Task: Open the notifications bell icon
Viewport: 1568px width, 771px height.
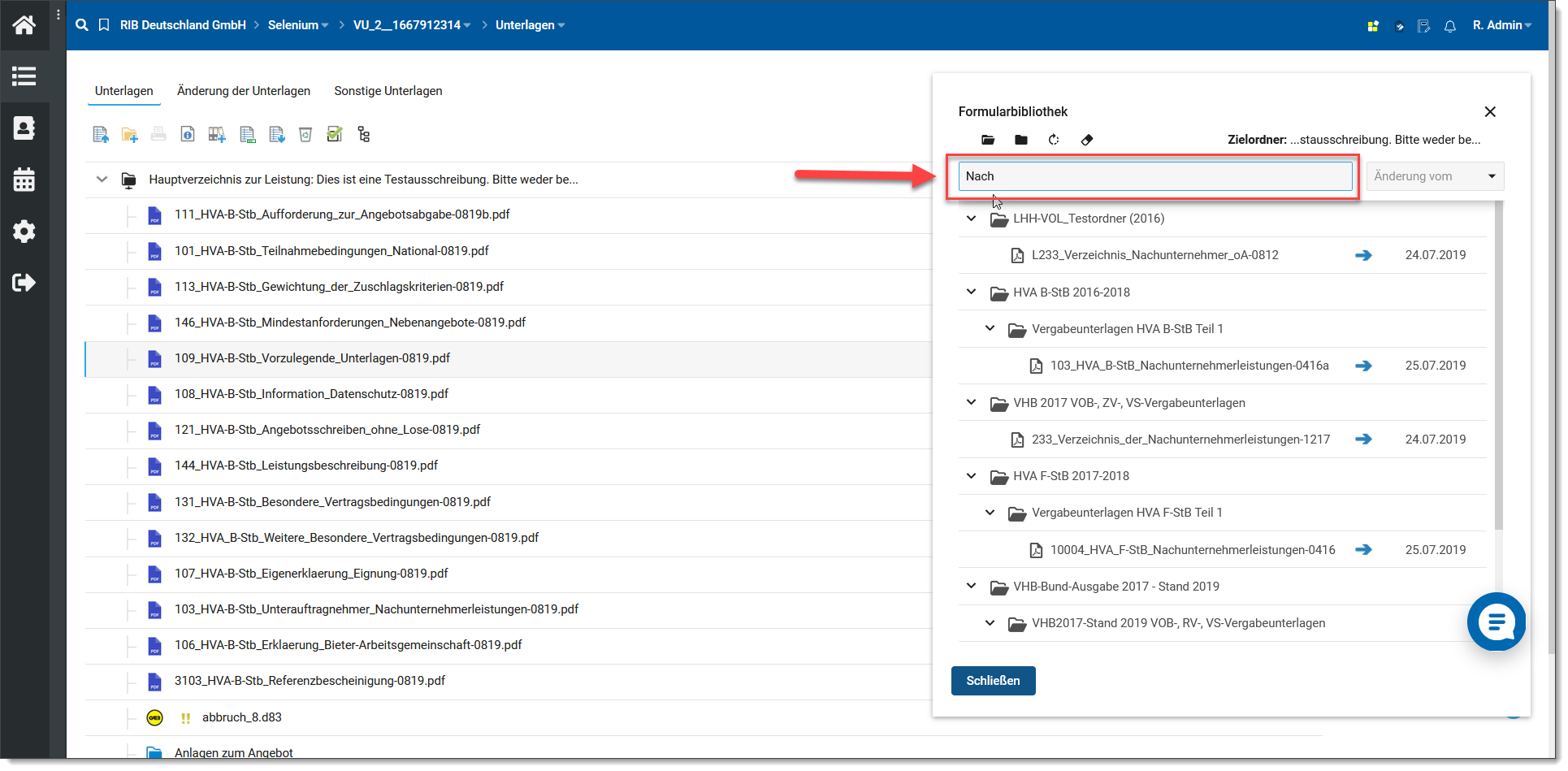Action: 1450,26
